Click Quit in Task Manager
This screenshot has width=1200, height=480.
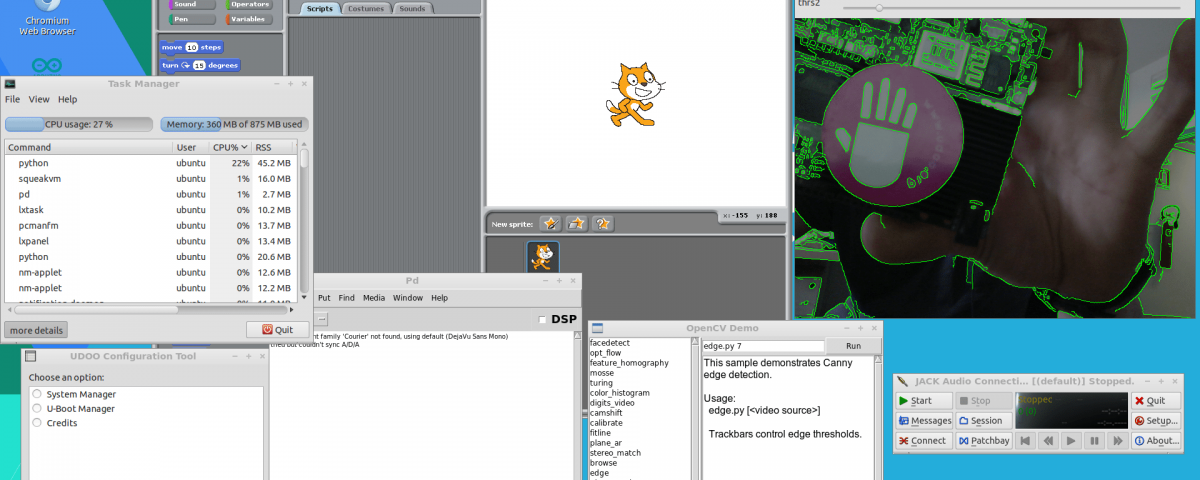click(x=277, y=330)
